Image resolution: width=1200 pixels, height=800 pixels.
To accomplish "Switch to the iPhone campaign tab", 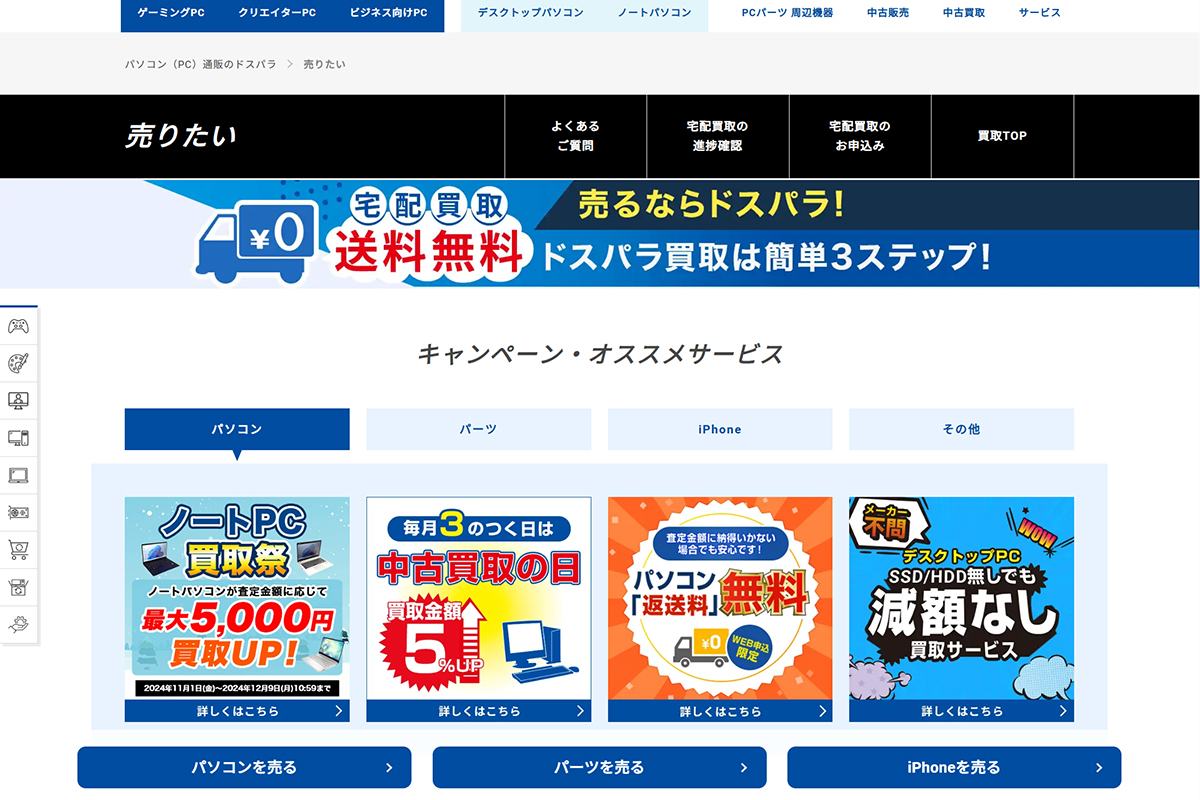I will click(x=720, y=429).
